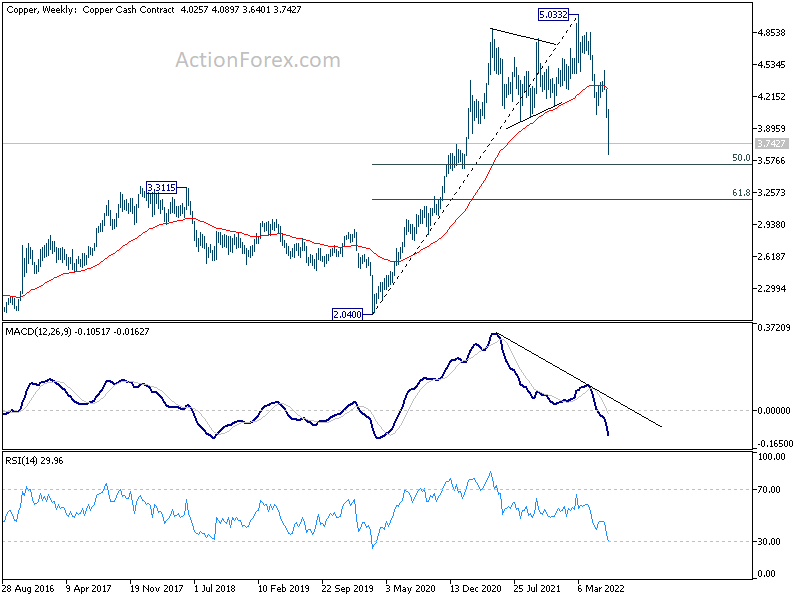Click the 0.00000 MACD axis value
The height and width of the screenshot is (600, 800).
(774, 411)
